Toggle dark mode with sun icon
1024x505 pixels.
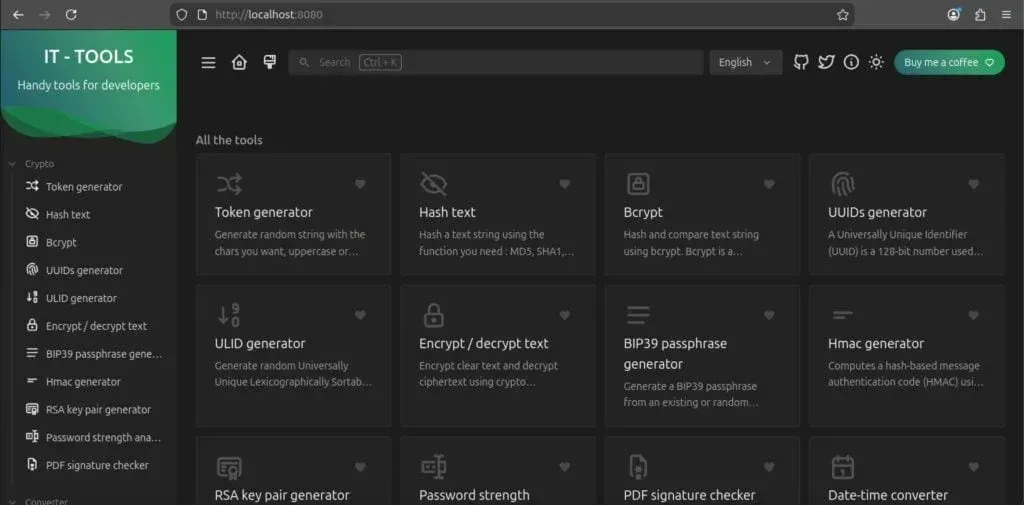point(876,62)
